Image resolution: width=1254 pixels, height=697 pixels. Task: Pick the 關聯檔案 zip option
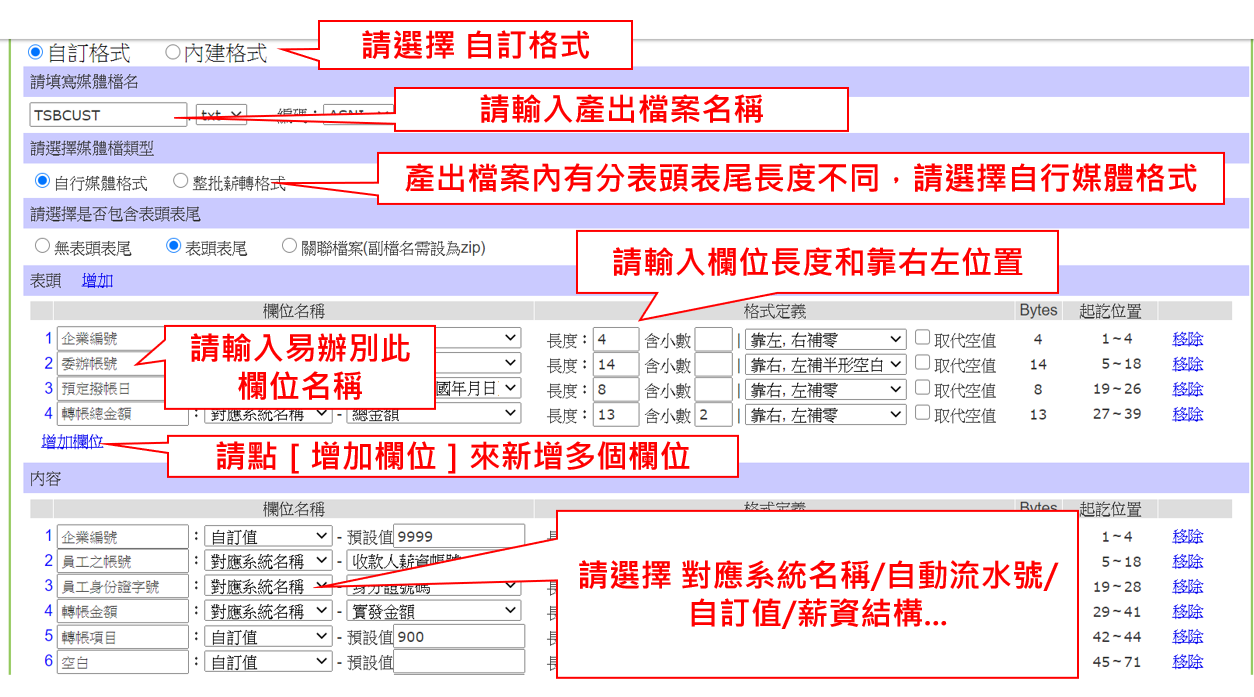[x=290, y=244]
